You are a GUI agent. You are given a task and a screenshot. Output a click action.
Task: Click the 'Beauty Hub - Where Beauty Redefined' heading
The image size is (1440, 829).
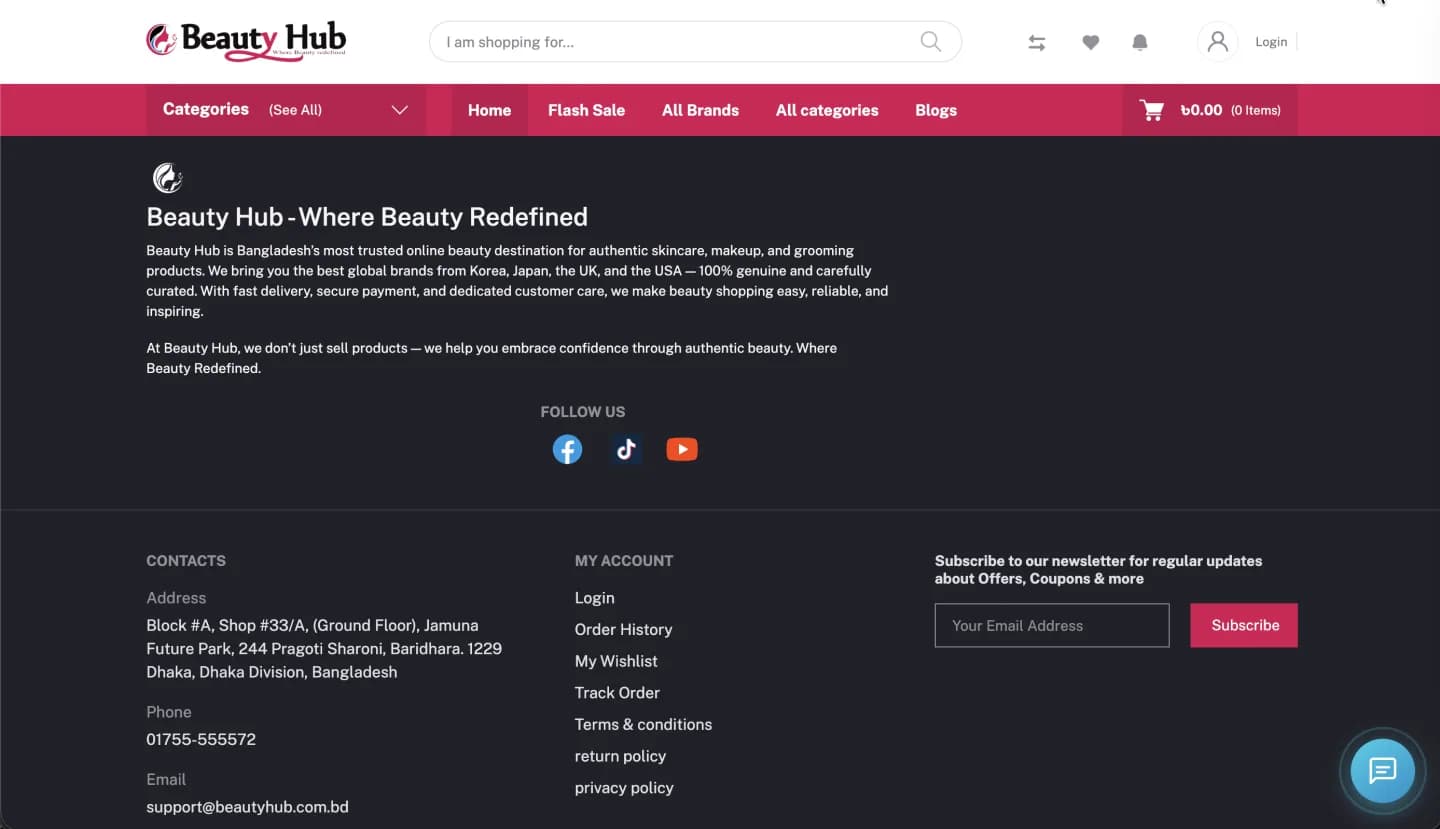coord(367,217)
